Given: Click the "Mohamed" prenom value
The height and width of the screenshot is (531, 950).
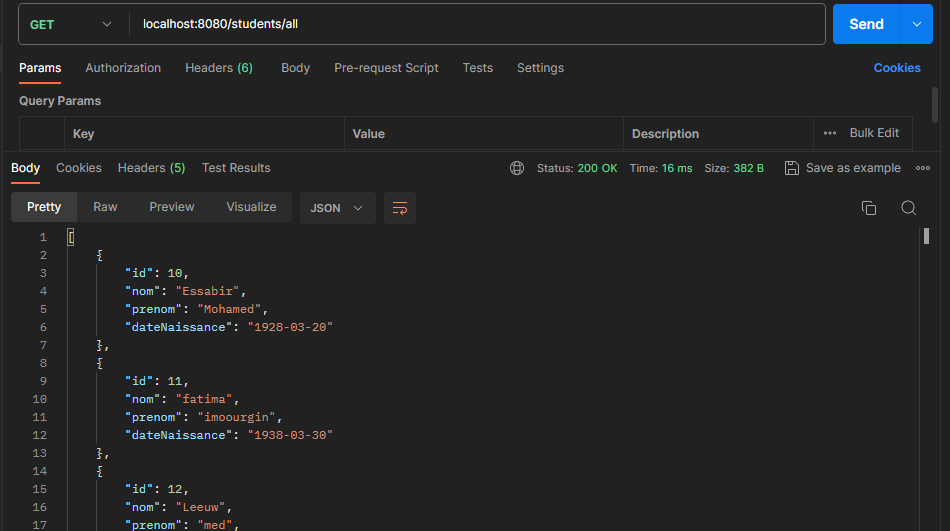Looking at the screenshot, I should 229,309.
